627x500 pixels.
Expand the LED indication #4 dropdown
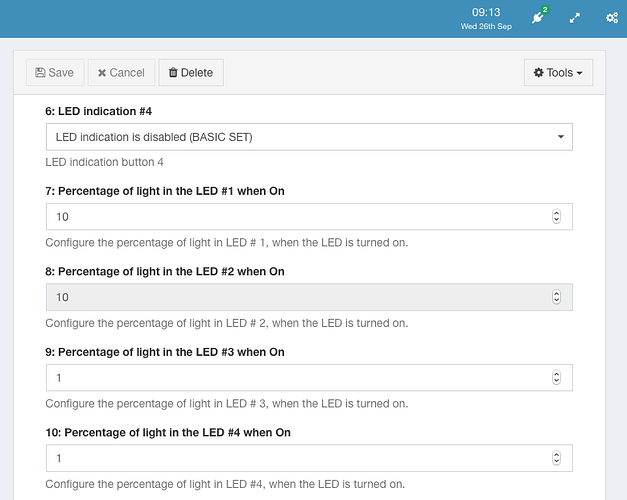[x=309, y=137]
